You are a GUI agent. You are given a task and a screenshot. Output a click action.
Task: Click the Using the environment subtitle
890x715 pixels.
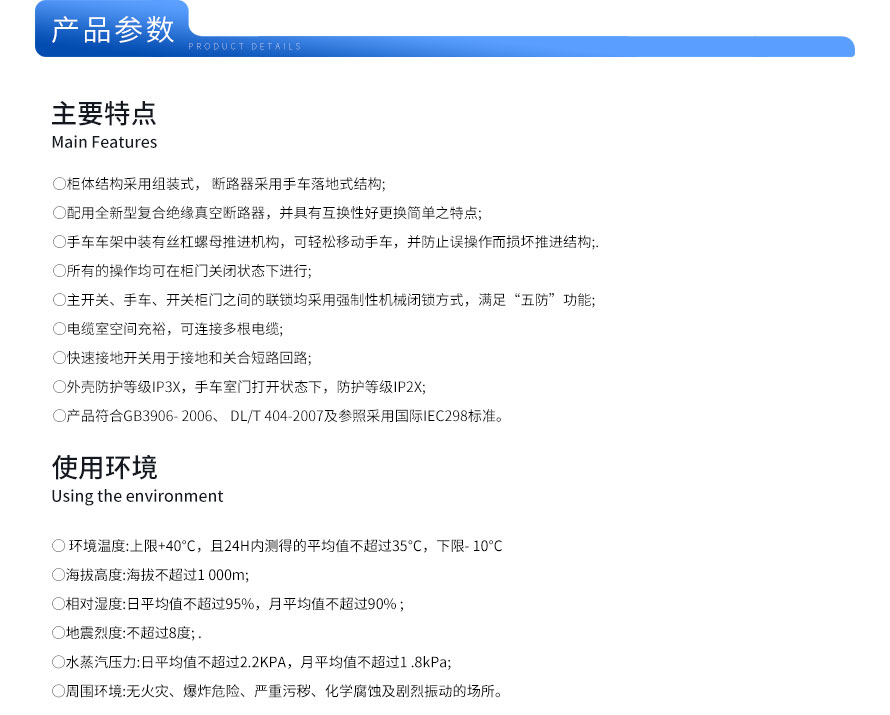[x=137, y=496]
